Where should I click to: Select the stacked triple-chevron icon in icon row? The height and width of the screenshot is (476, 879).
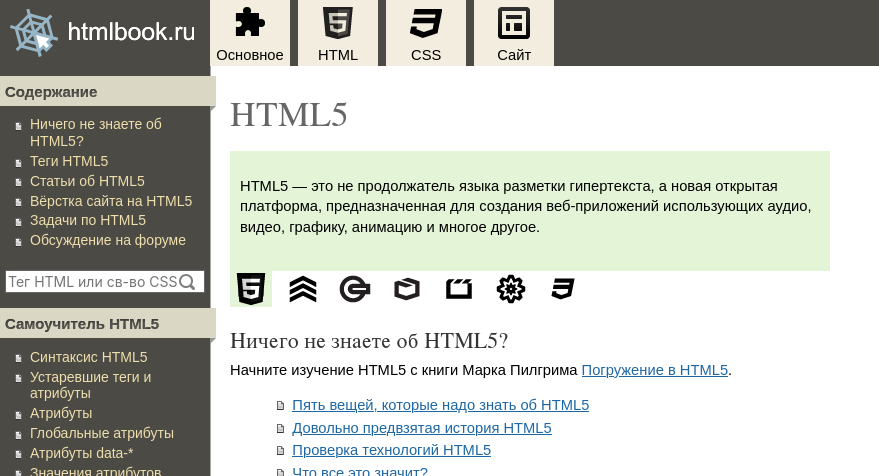click(303, 289)
